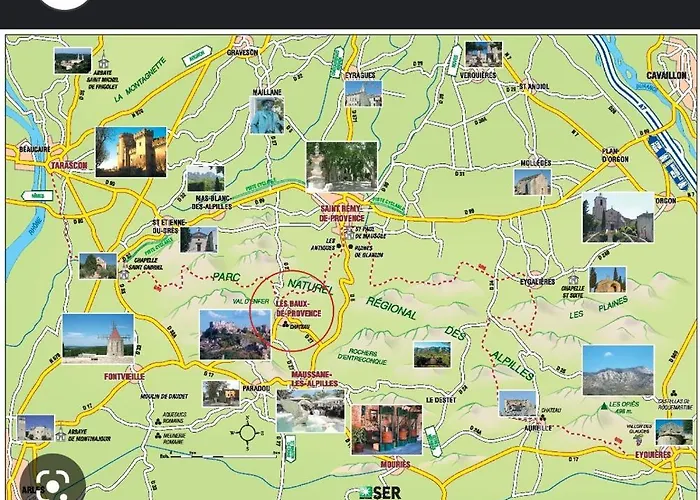
Task: Click the Maussane-les-Alpilles town label
Action: coord(315,379)
